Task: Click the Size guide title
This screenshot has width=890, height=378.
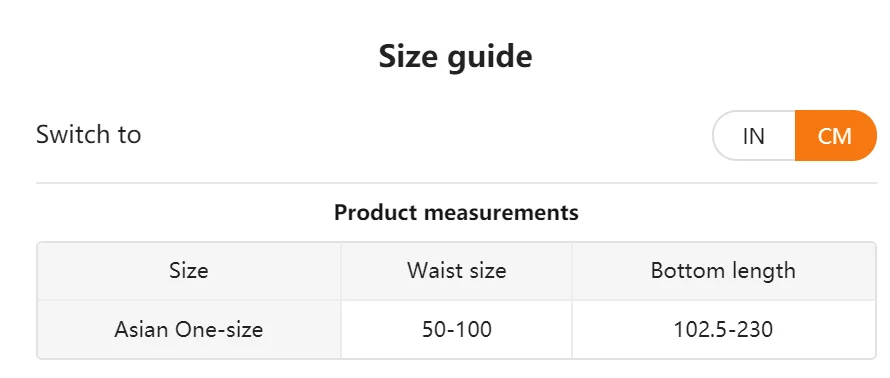Action: (x=455, y=57)
